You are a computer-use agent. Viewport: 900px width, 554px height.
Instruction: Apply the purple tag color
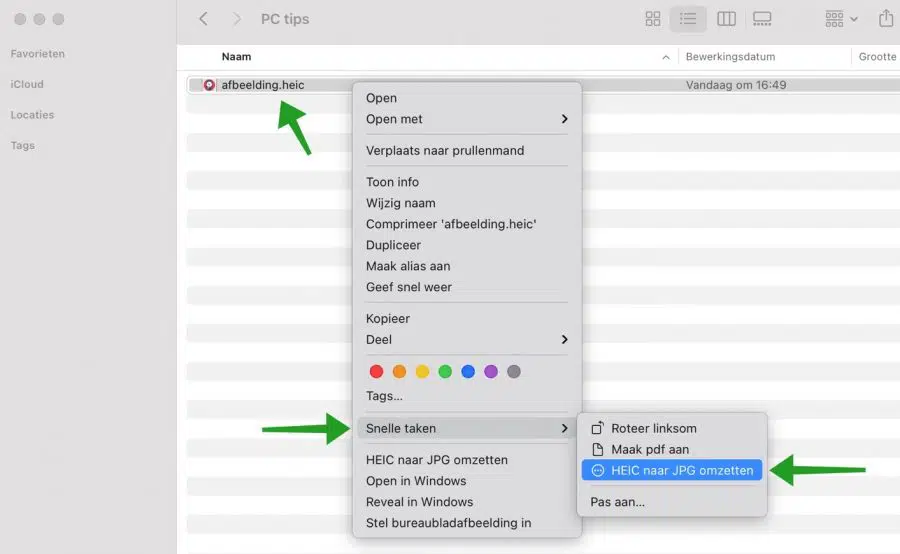click(x=491, y=371)
